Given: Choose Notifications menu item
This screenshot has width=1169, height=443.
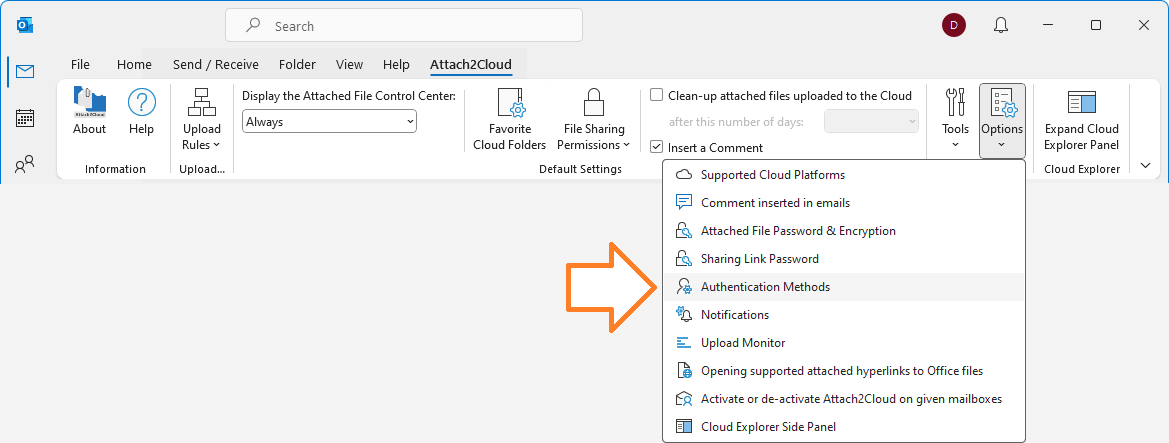Looking at the screenshot, I should [x=844, y=315].
